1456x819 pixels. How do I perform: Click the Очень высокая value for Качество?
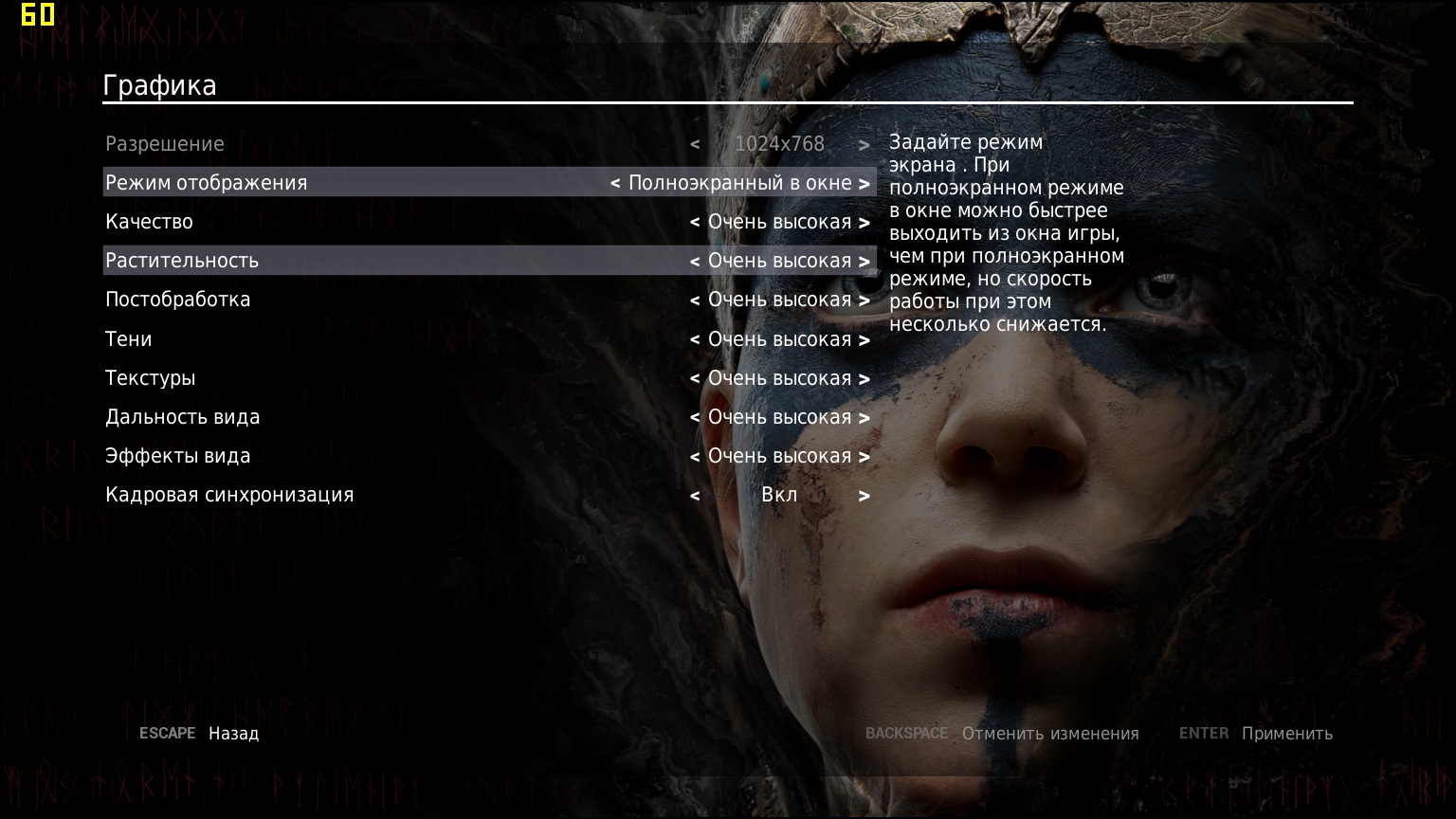click(x=780, y=222)
